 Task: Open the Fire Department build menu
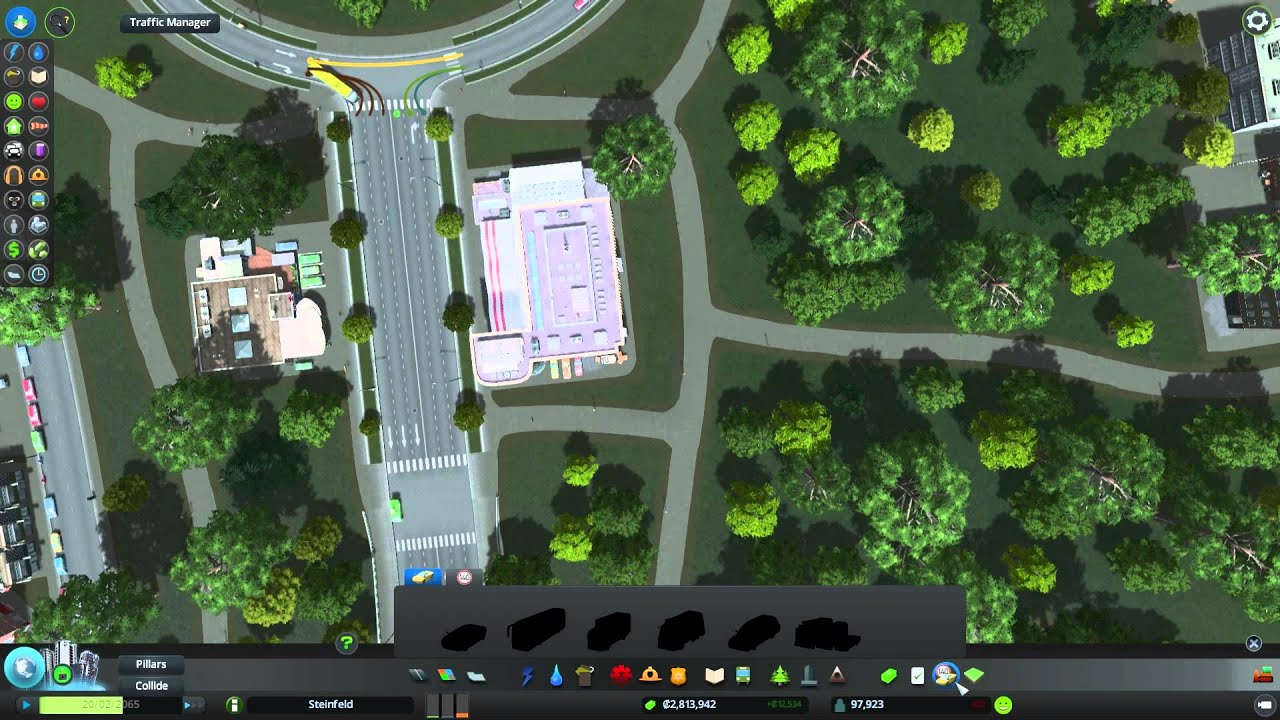tap(650, 676)
